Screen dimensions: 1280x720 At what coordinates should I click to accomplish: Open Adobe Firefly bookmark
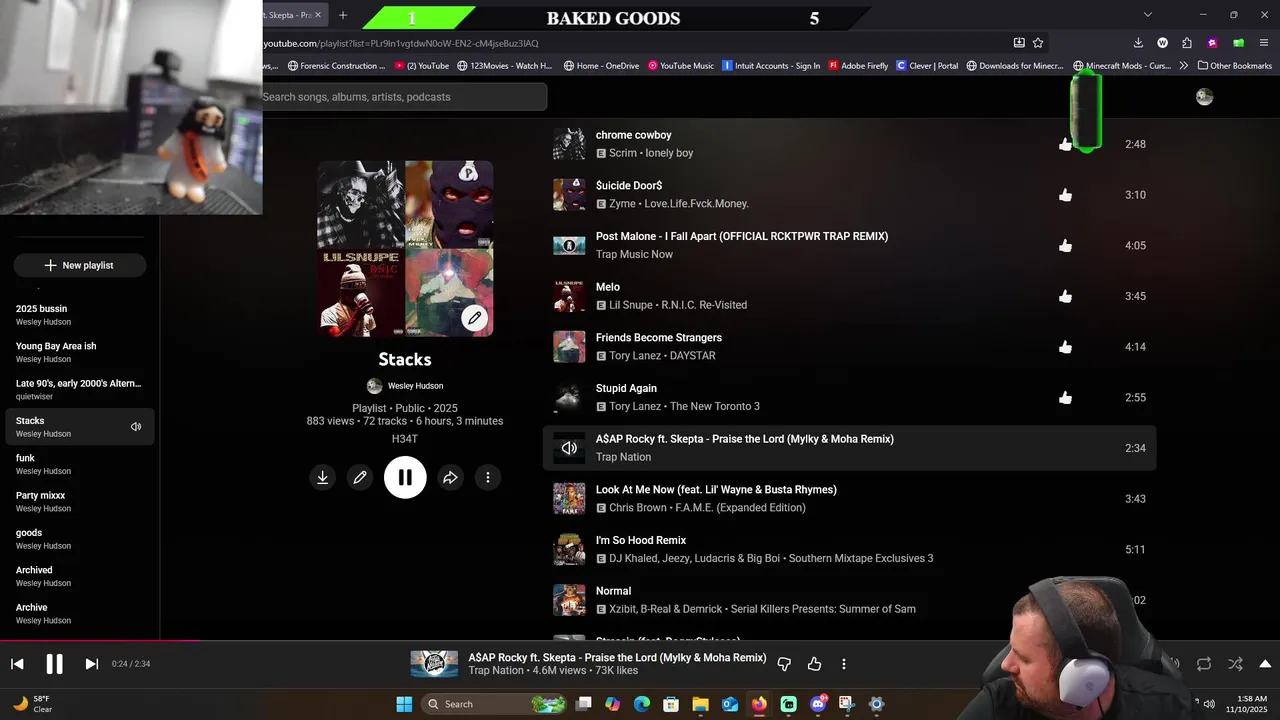(858, 66)
